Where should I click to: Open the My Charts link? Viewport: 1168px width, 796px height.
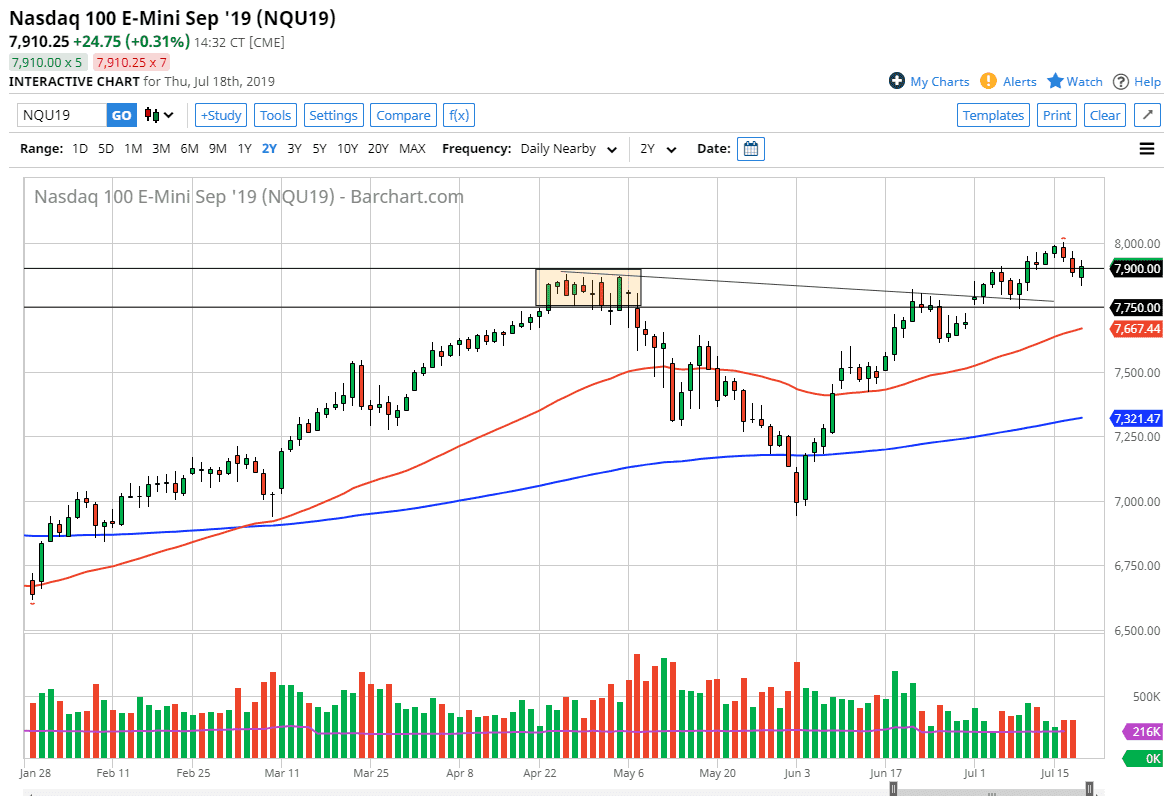[939, 82]
